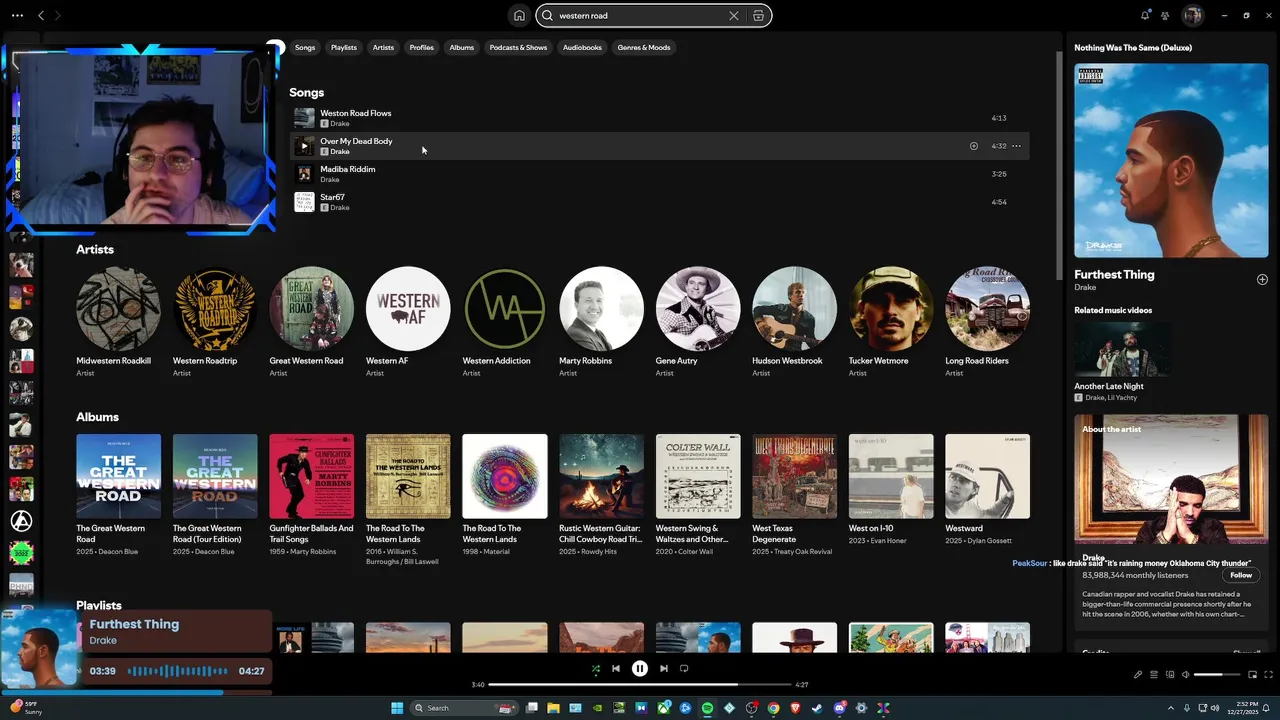Toggle shuffle playback

pos(596,668)
